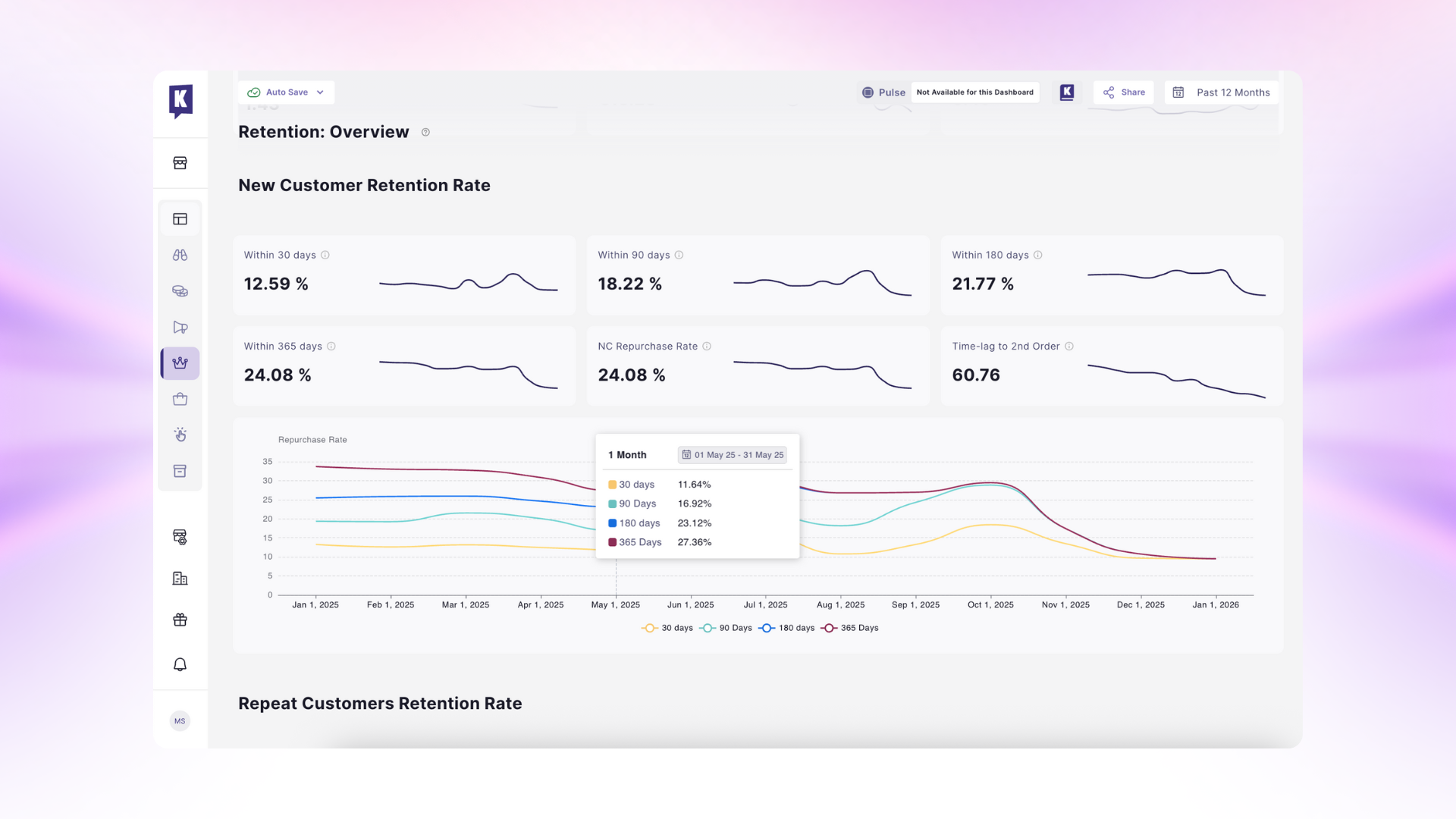Image resolution: width=1456 pixels, height=819 pixels.
Task: Open the MS user avatar menu
Action: 180,721
